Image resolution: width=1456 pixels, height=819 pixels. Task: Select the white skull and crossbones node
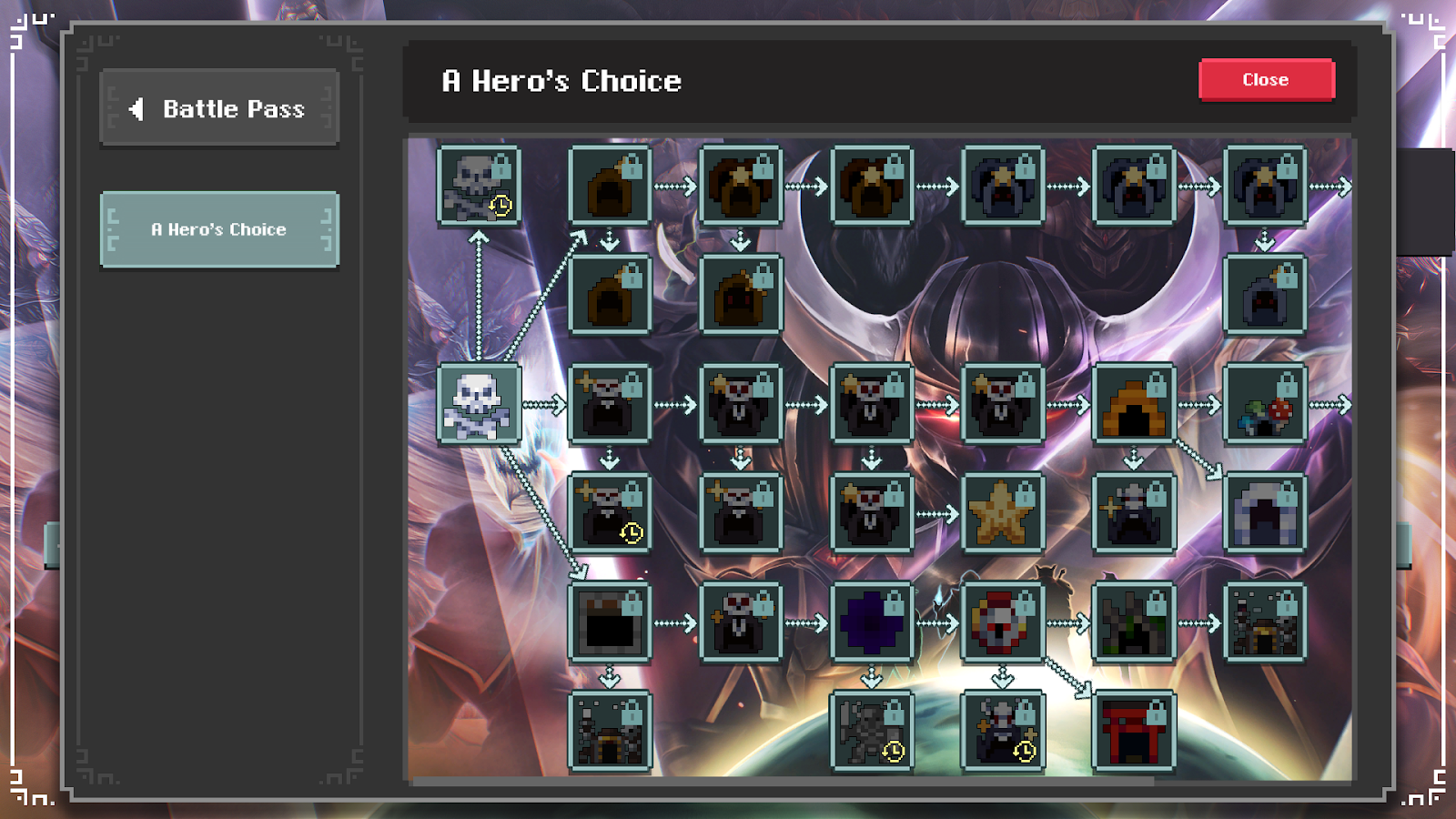479,404
